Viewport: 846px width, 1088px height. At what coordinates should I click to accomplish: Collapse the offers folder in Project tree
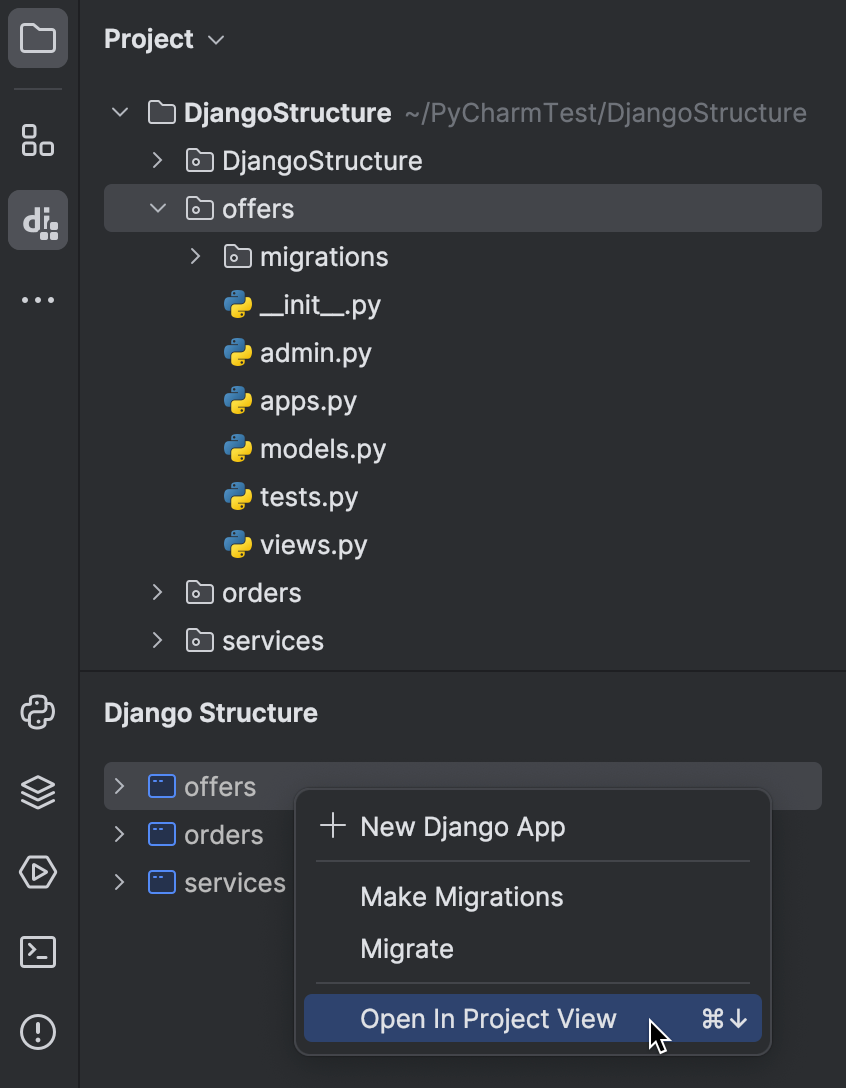157,208
